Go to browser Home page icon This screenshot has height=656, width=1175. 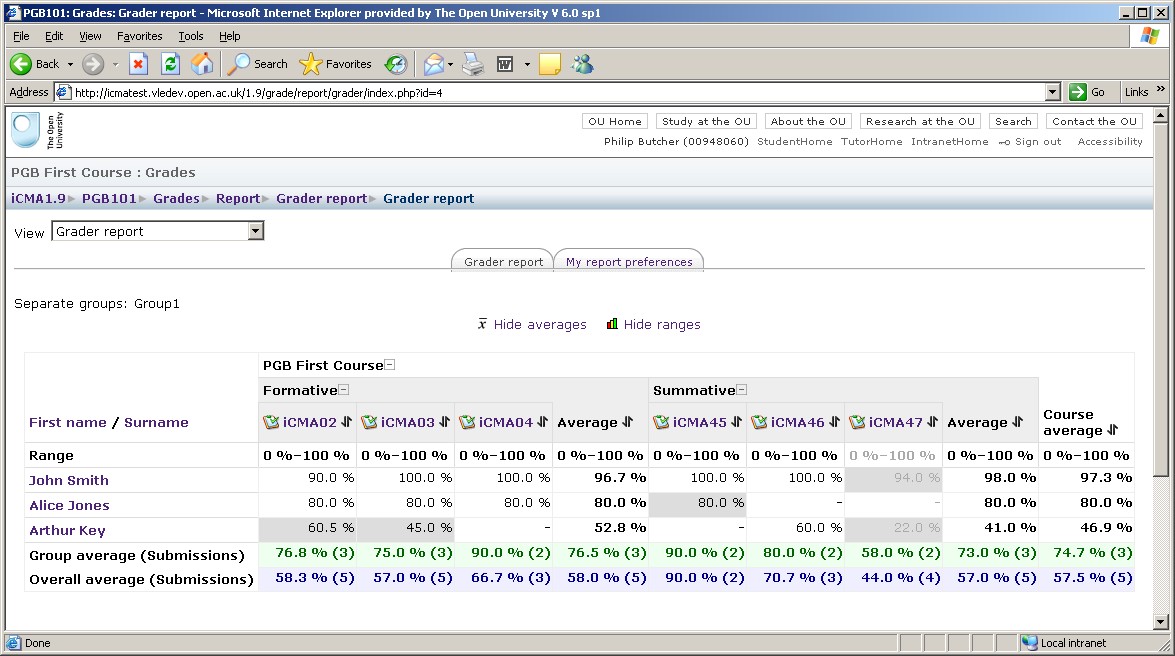(x=202, y=64)
